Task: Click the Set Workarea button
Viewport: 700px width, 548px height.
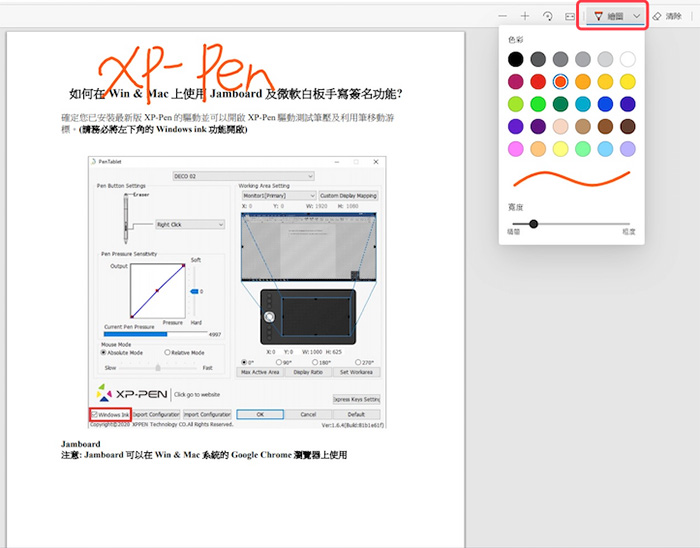Action: [356, 372]
